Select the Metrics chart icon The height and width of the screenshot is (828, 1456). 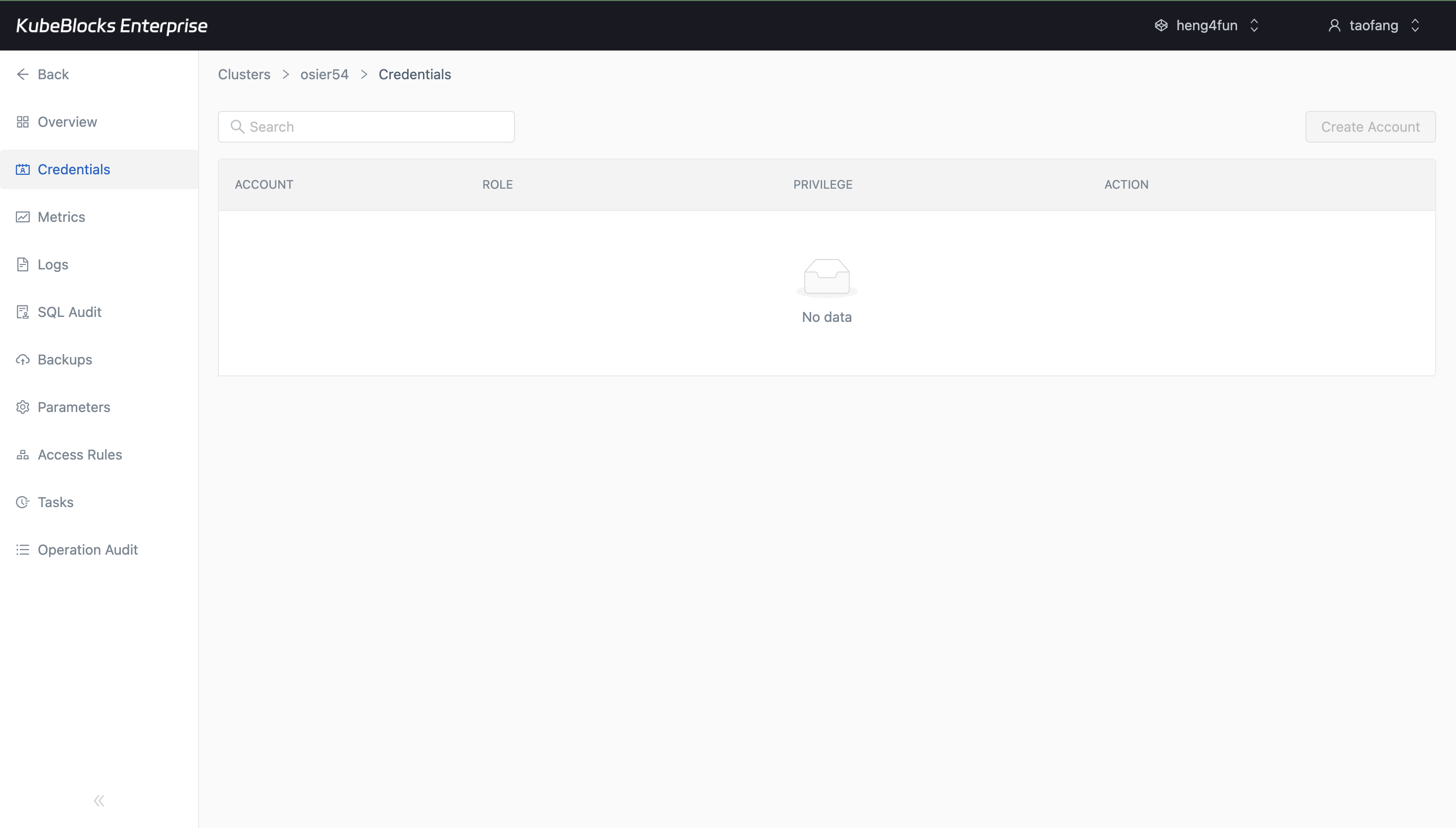[23, 217]
